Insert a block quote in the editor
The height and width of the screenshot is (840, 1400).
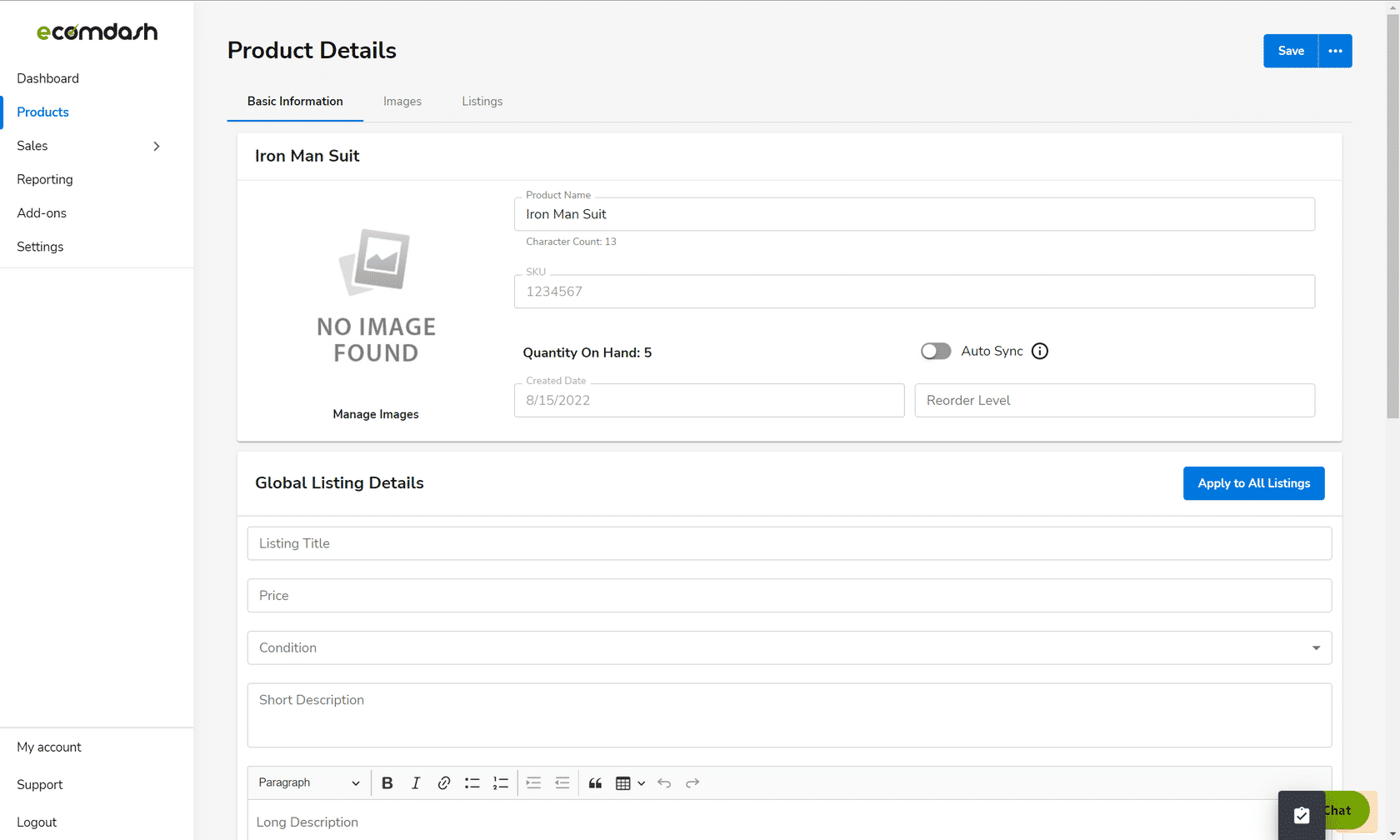click(x=595, y=782)
